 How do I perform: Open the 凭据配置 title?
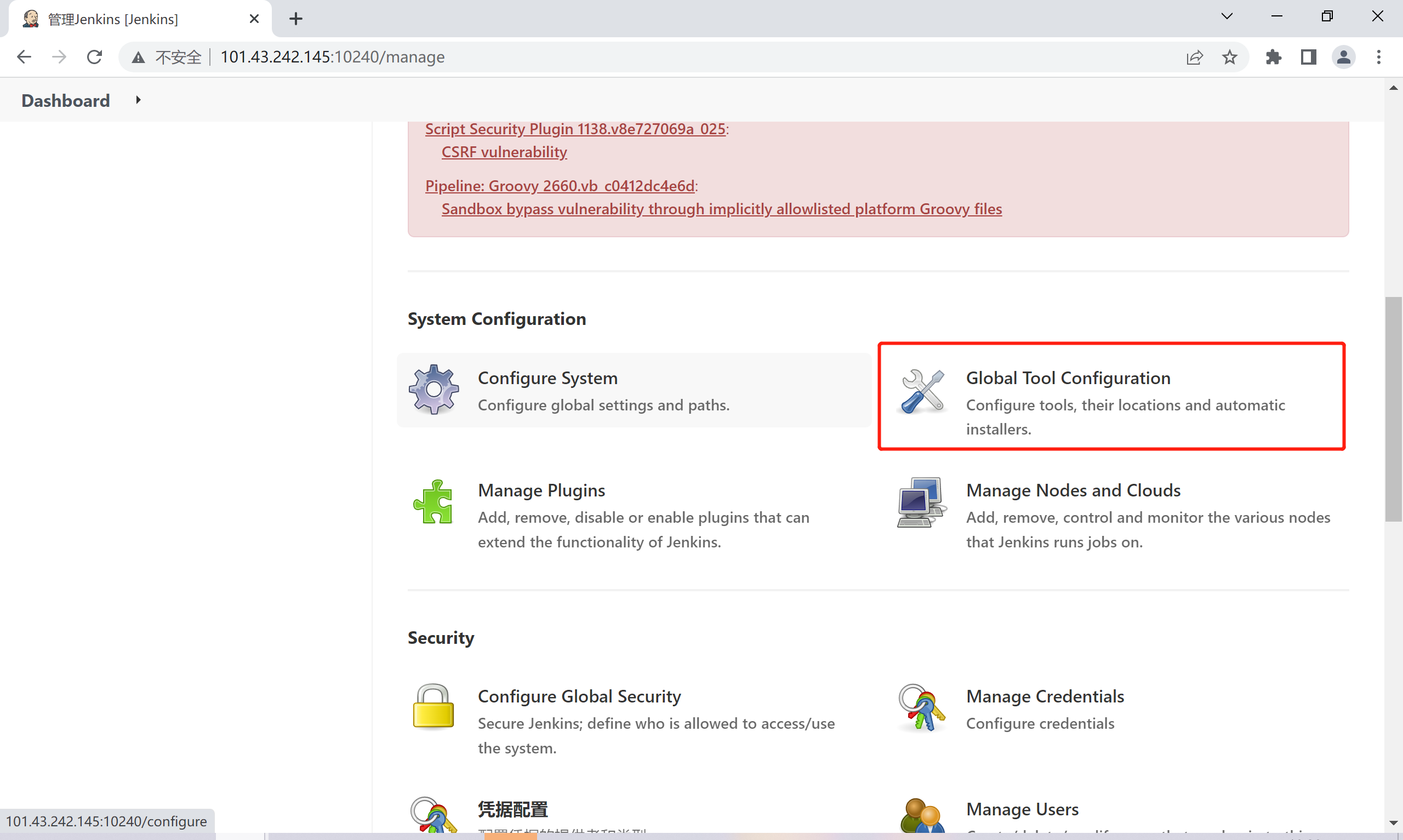click(x=513, y=809)
